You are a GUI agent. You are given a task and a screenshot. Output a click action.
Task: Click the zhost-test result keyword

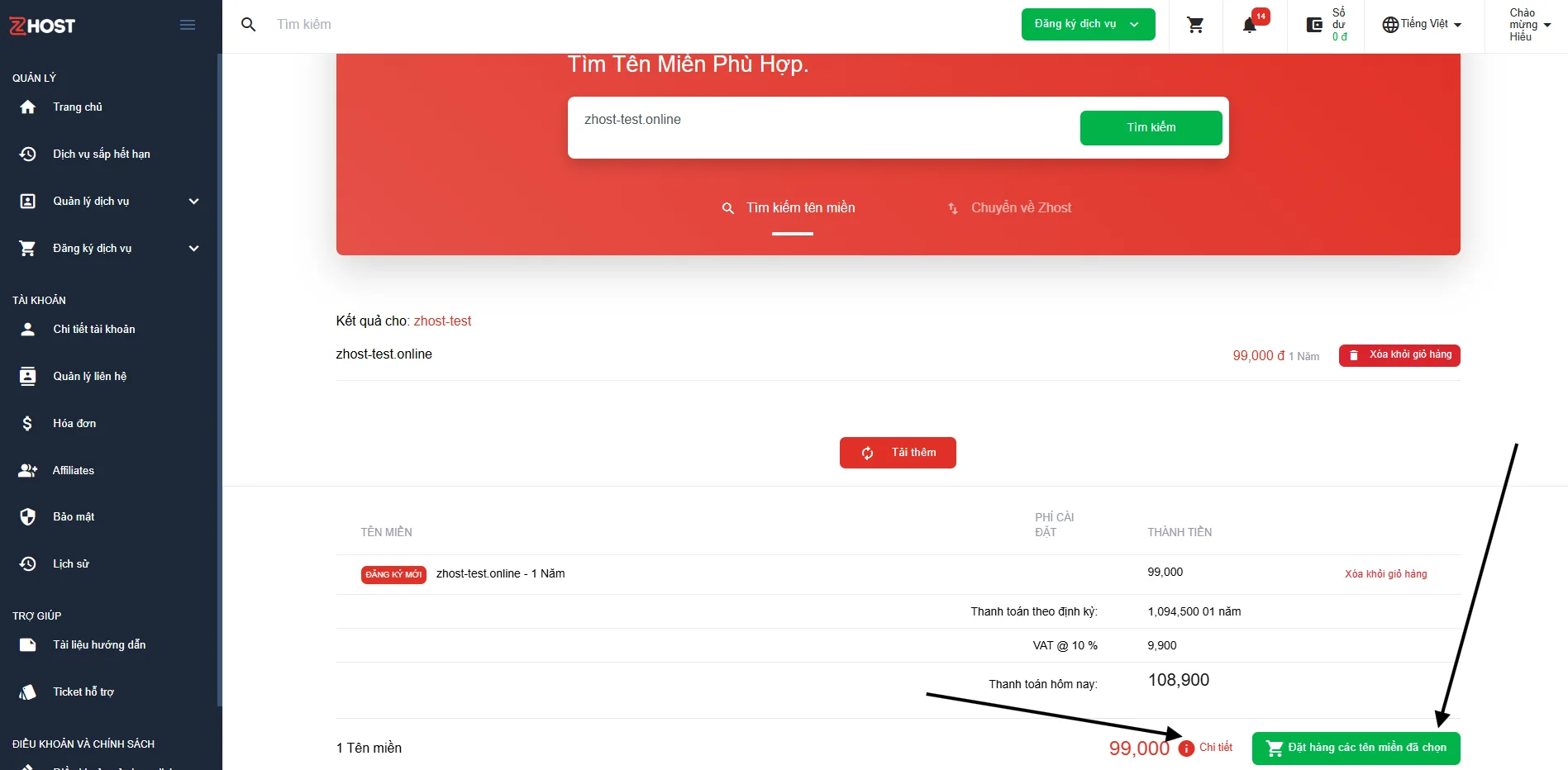[x=442, y=321]
